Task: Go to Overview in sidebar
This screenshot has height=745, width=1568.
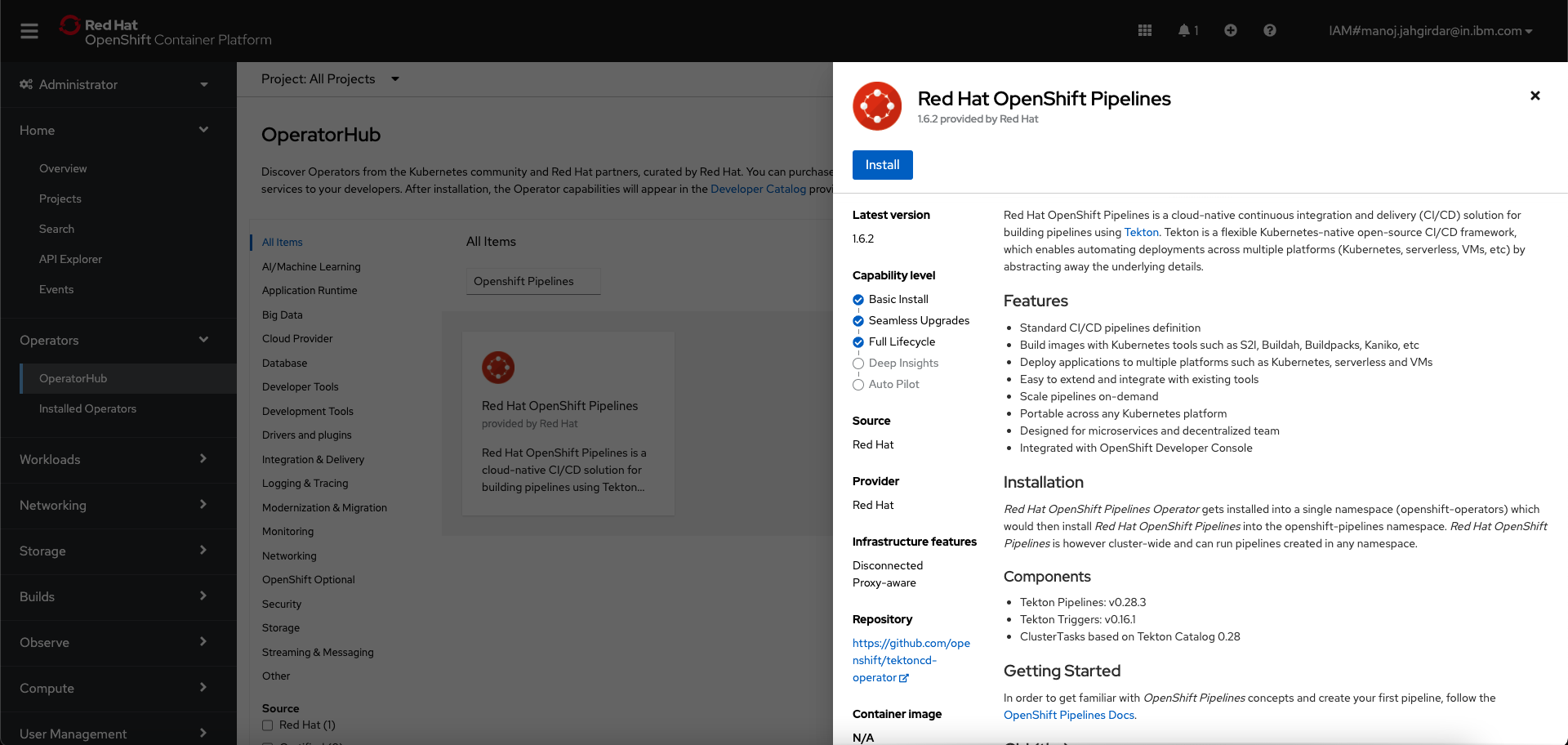Action: pos(63,168)
